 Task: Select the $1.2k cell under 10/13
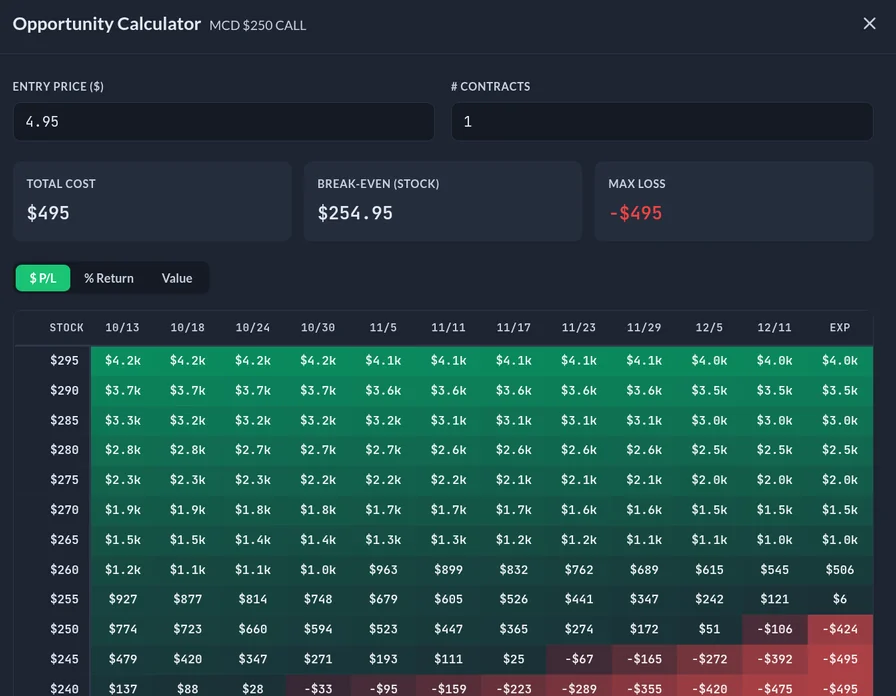[x=123, y=570]
